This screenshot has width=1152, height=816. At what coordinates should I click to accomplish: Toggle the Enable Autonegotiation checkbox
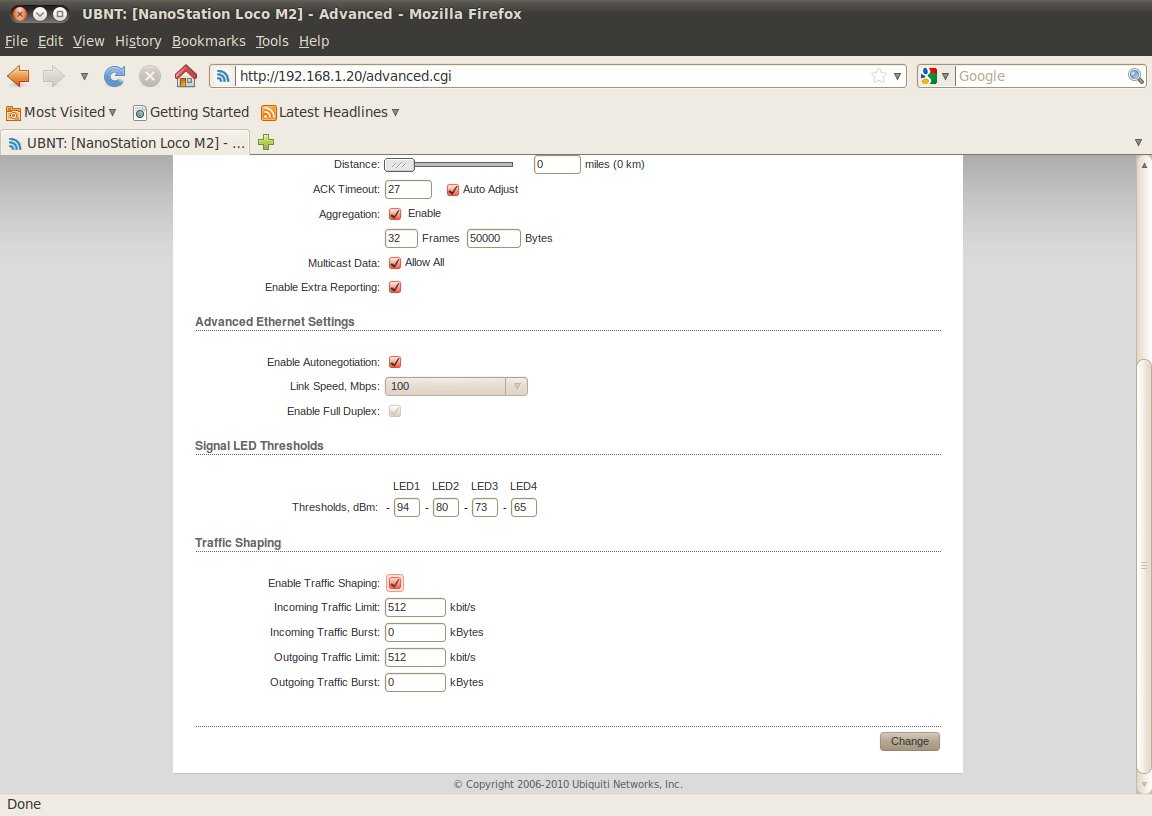point(395,362)
